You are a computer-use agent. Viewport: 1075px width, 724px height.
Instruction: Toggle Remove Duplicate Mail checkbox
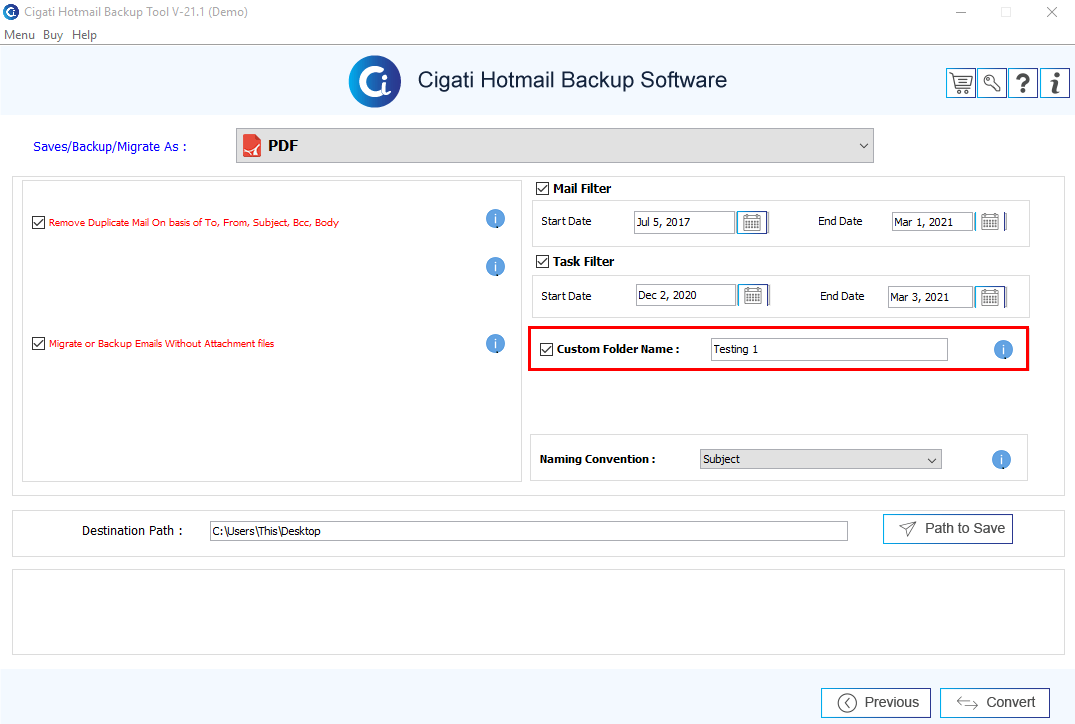coord(38,222)
